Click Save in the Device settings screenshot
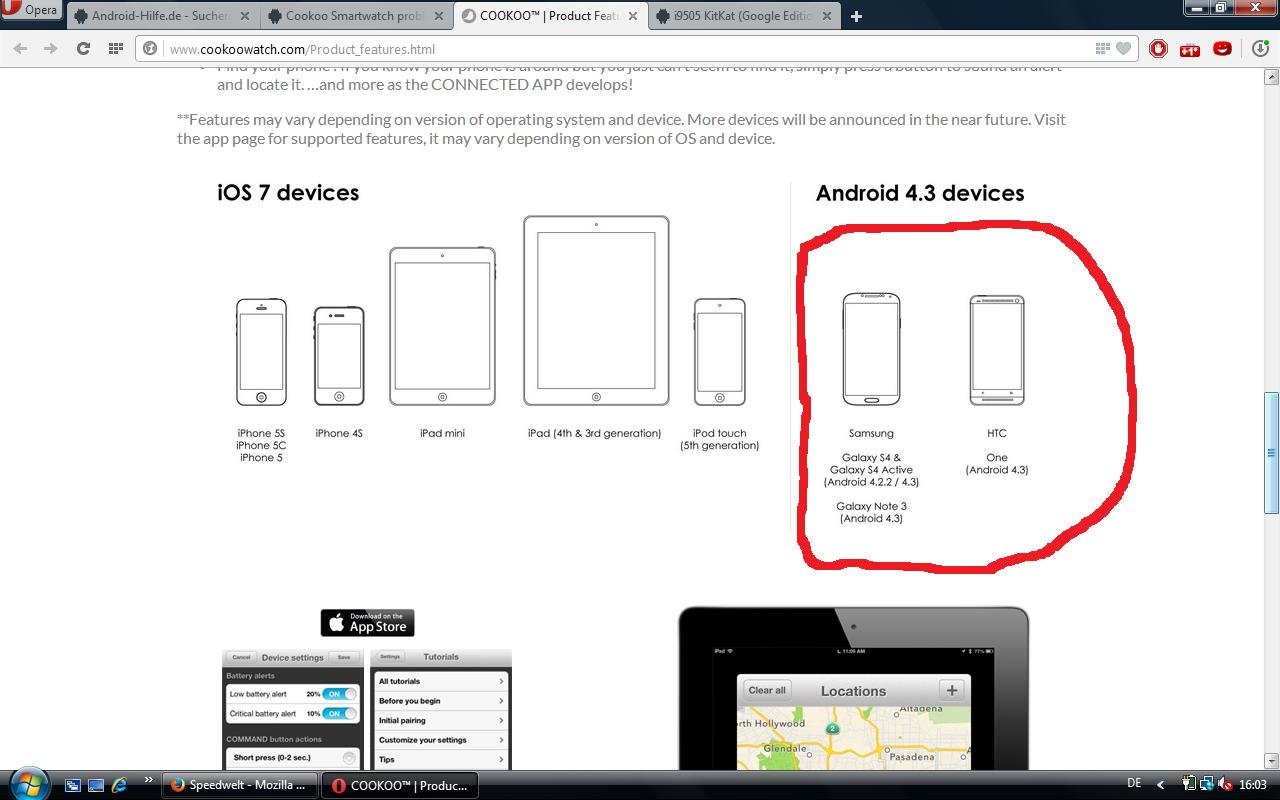This screenshot has height=800, width=1280. [x=344, y=657]
